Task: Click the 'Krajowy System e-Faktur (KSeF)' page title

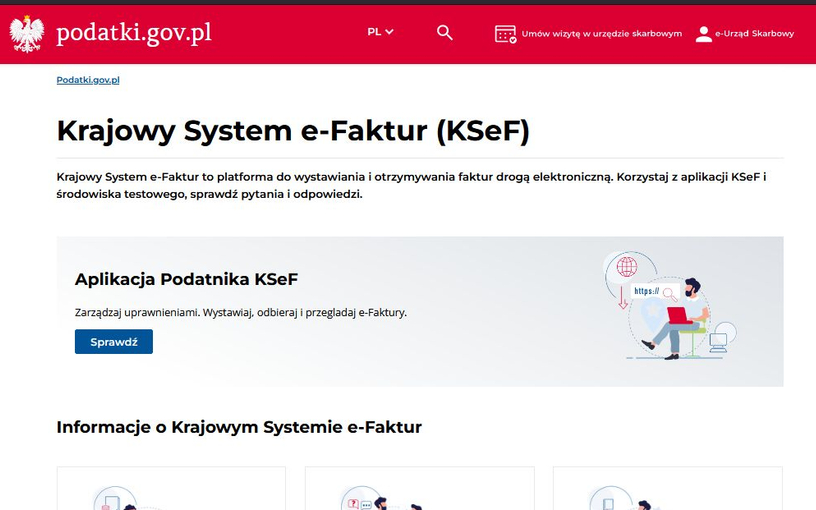Action: coord(293,131)
